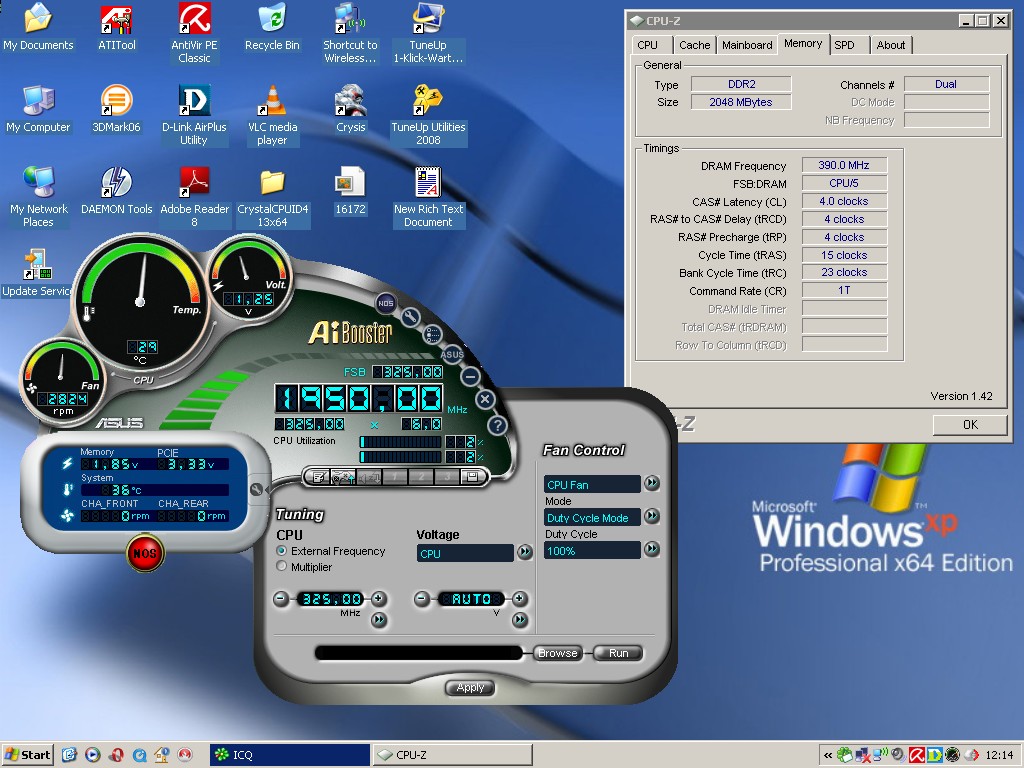The image size is (1024, 768).
Task: Switch to the Cache tab in CPU-Z
Action: (694, 45)
